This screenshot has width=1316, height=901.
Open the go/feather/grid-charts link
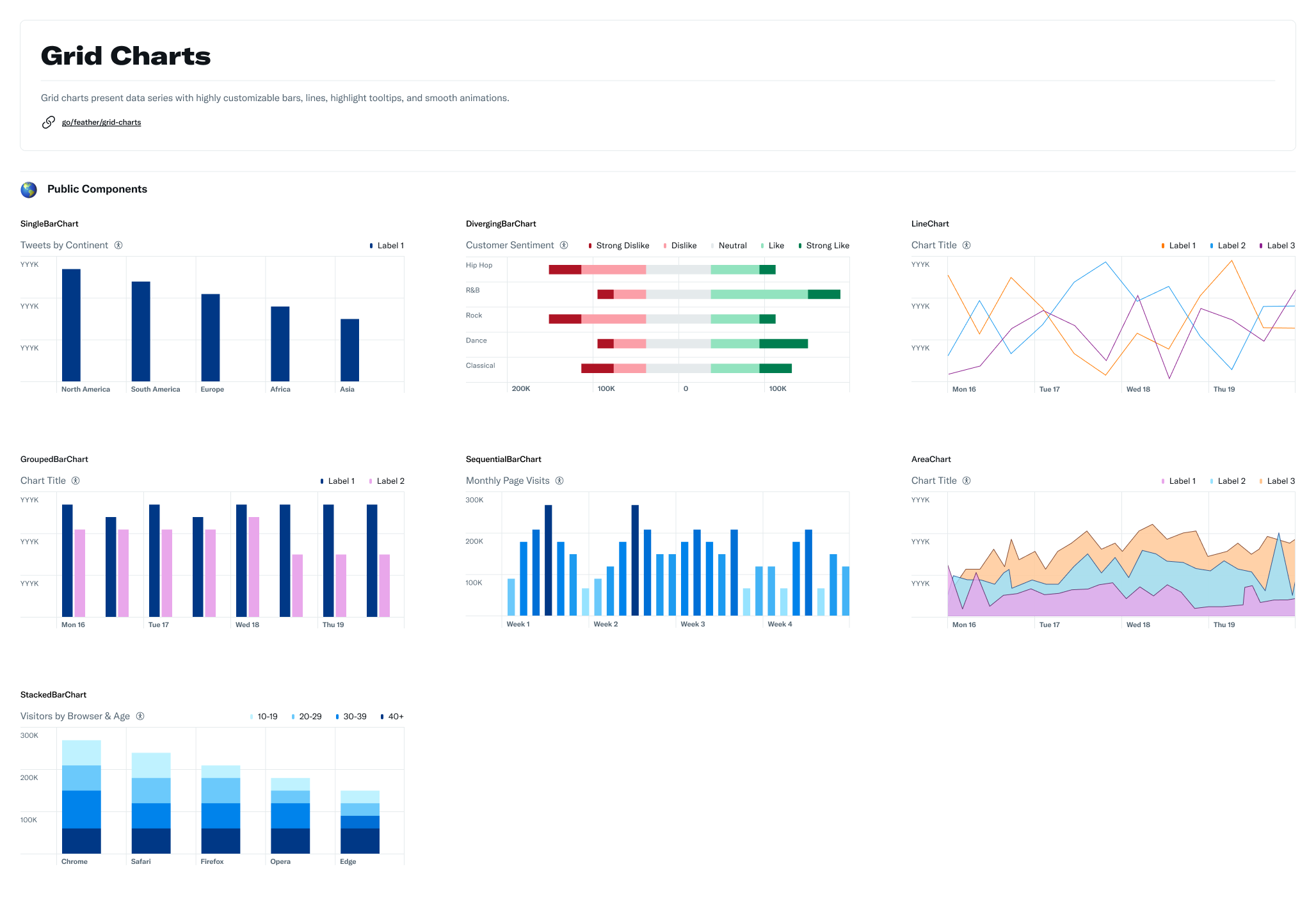point(101,122)
